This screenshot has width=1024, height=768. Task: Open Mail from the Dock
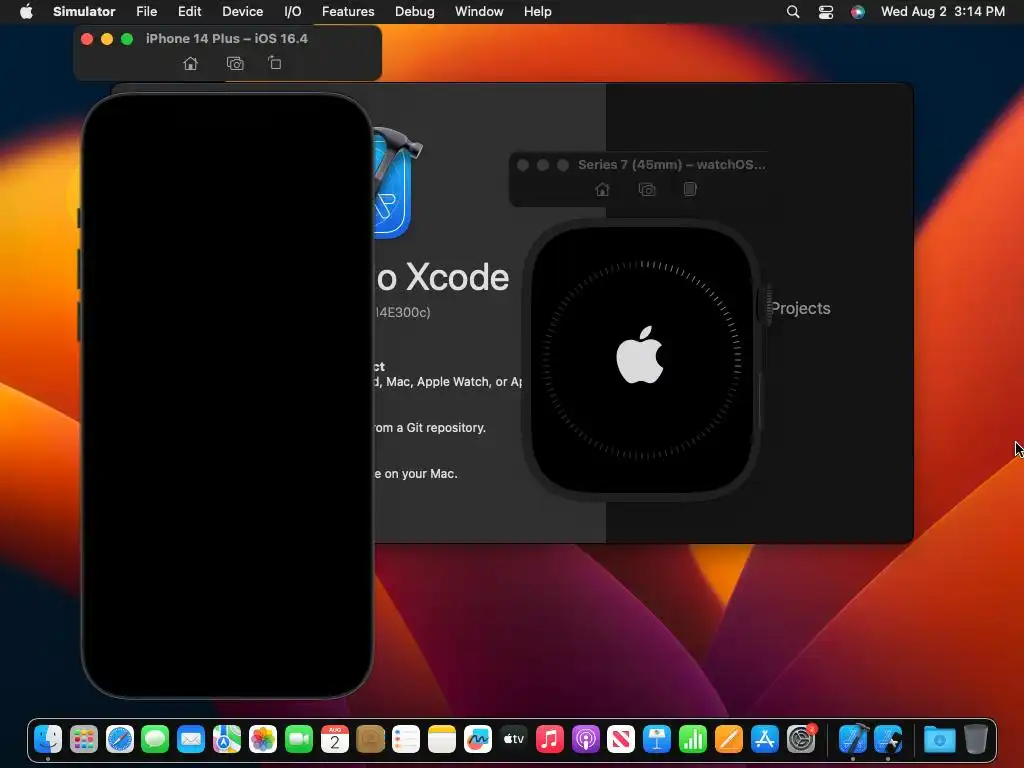[x=191, y=739]
